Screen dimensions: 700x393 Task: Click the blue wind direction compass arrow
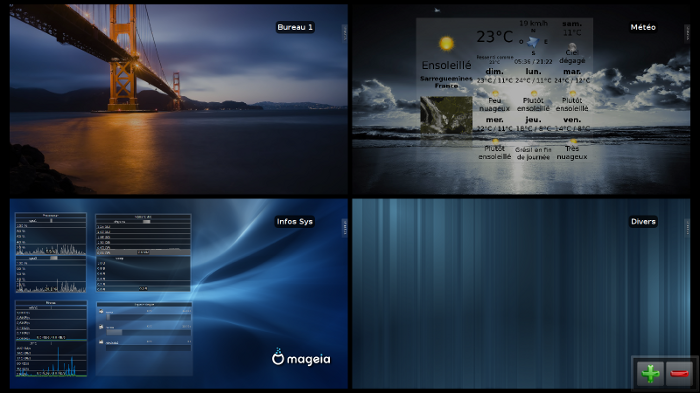[x=533, y=42]
